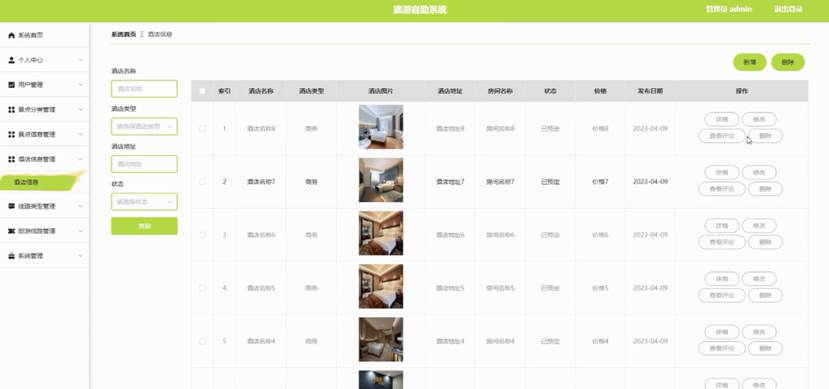Toggle the select-all checkbox in table header

point(202,91)
